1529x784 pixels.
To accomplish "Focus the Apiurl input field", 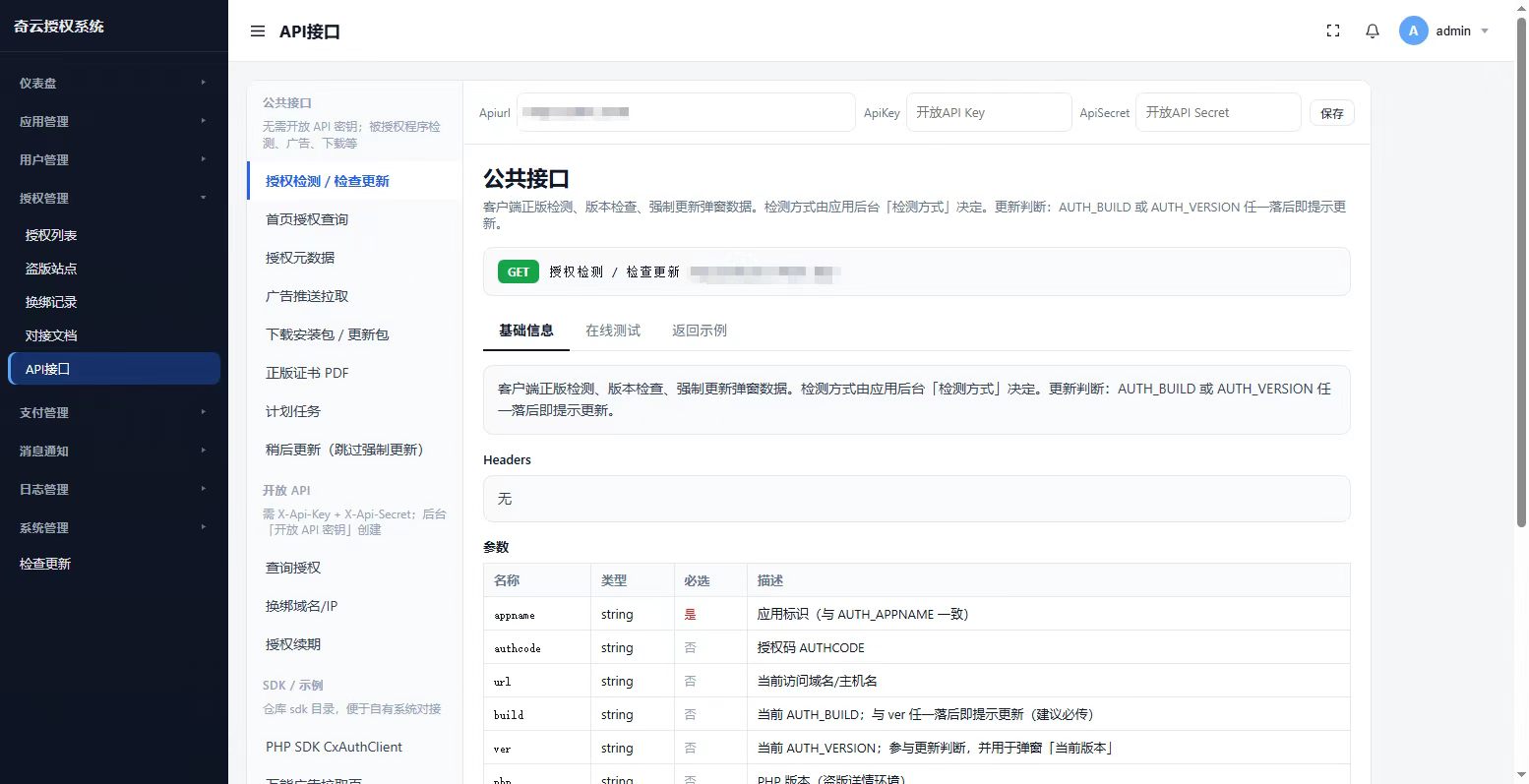I will [687, 112].
